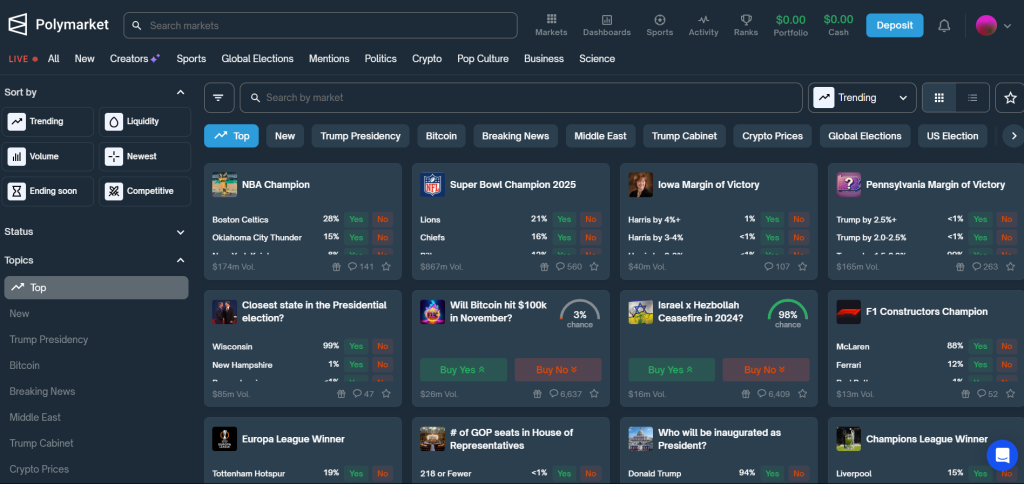Select the Breaking News topic chip
The height and width of the screenshot is (484, 1024).
point(515,136)
